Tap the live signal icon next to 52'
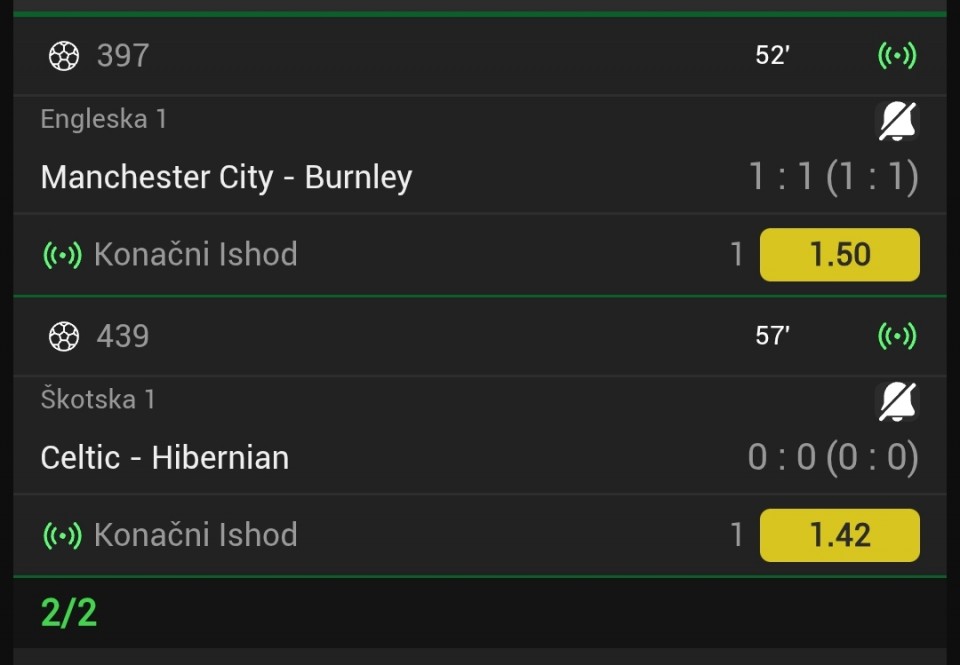The width and height of the screenshot is (960, 665). click(897, 56)
